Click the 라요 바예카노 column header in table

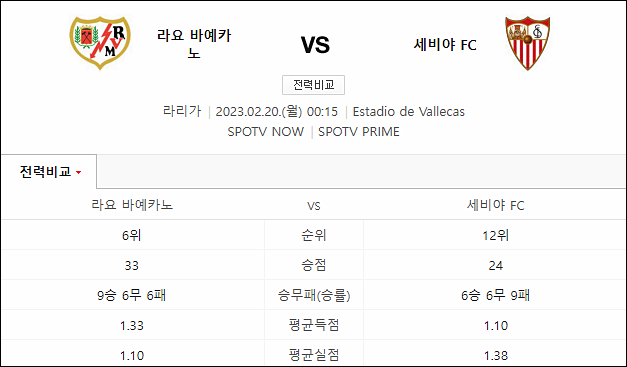pos(132,205)
